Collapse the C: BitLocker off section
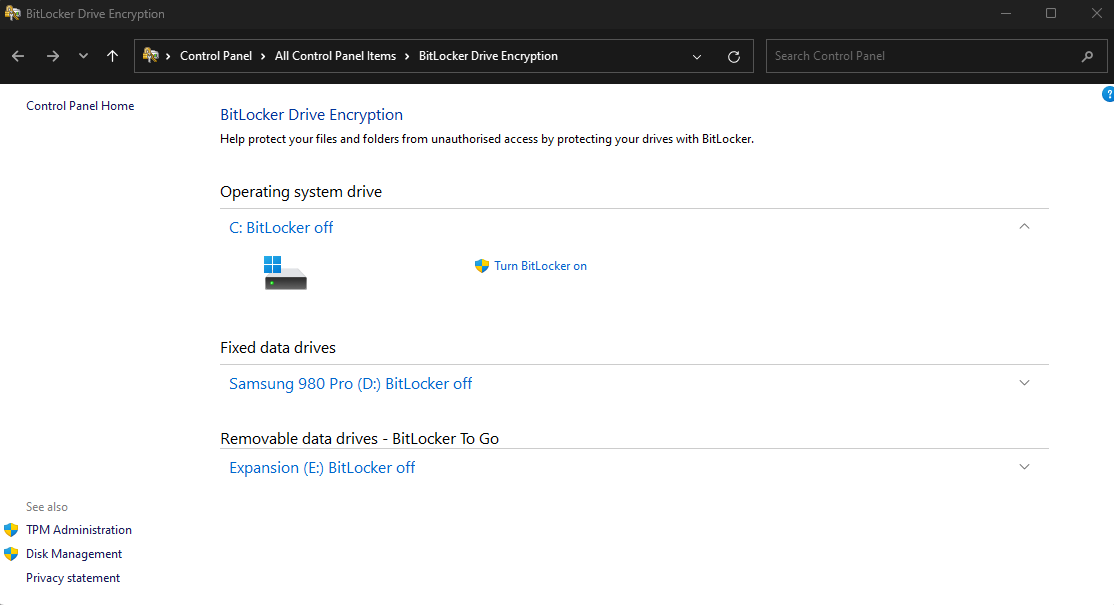The height and width of the screenshot is (605, 1114). (1024, 226)
